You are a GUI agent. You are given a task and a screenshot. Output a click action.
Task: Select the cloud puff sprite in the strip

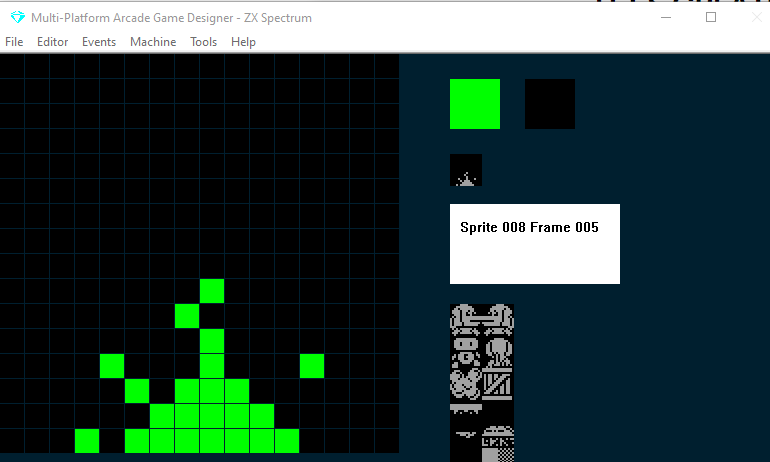(466, 384)
